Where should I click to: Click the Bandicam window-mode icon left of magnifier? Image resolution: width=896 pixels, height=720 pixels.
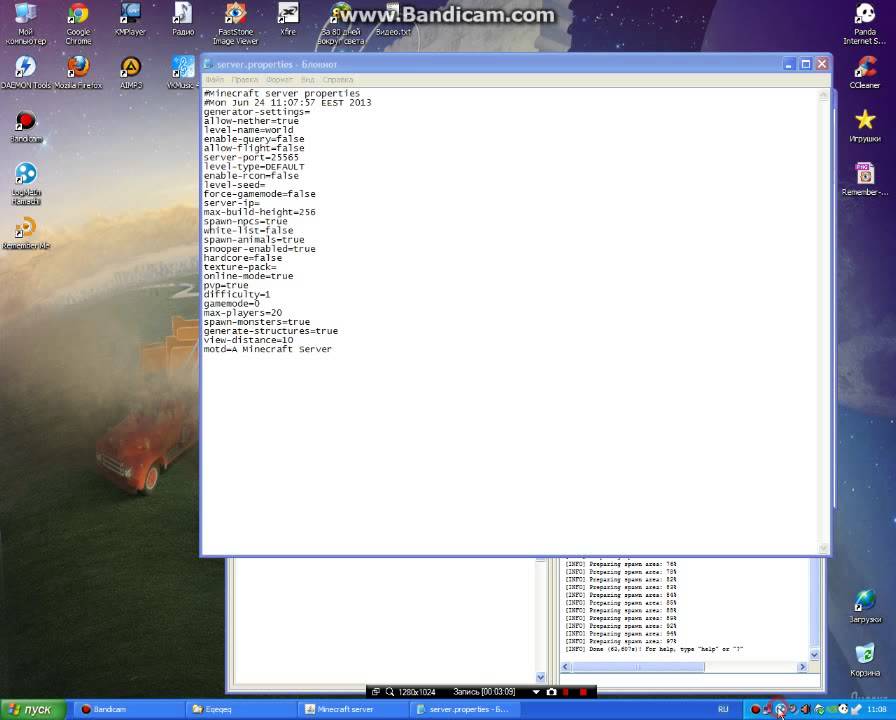point(375,691)
